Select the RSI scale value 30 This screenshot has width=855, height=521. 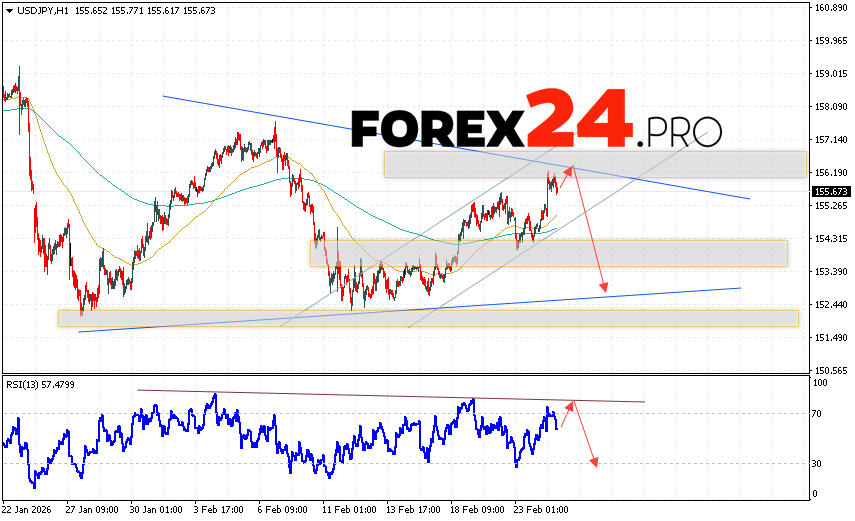816,464
